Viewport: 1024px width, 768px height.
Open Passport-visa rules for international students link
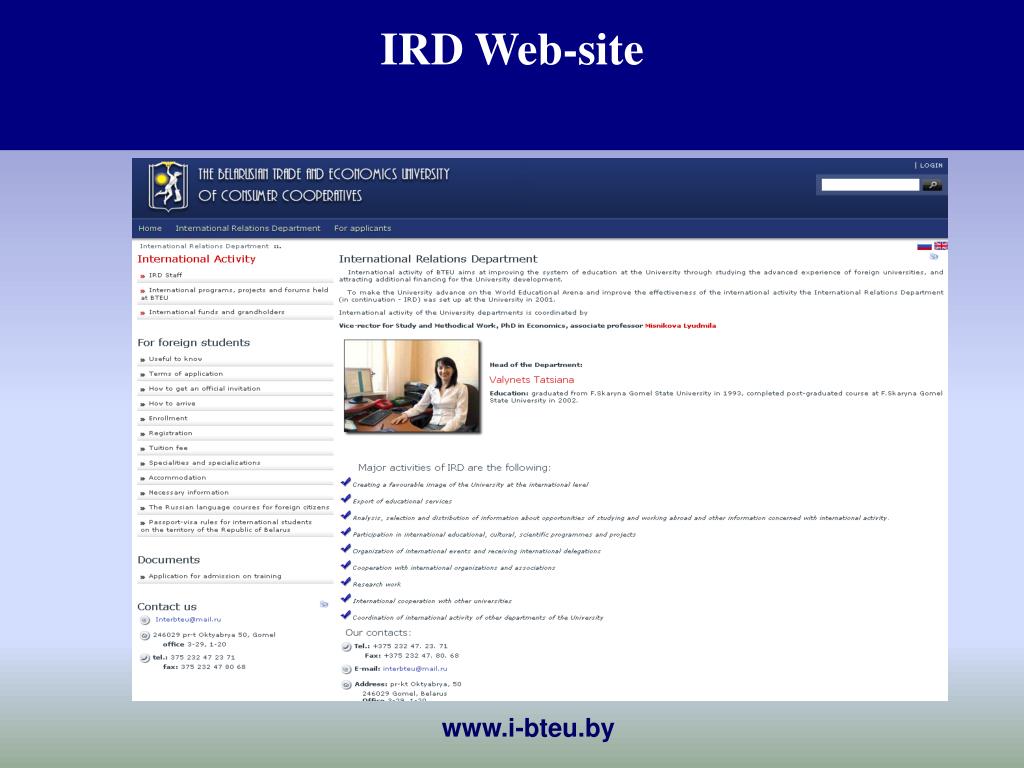pos(227,526)
